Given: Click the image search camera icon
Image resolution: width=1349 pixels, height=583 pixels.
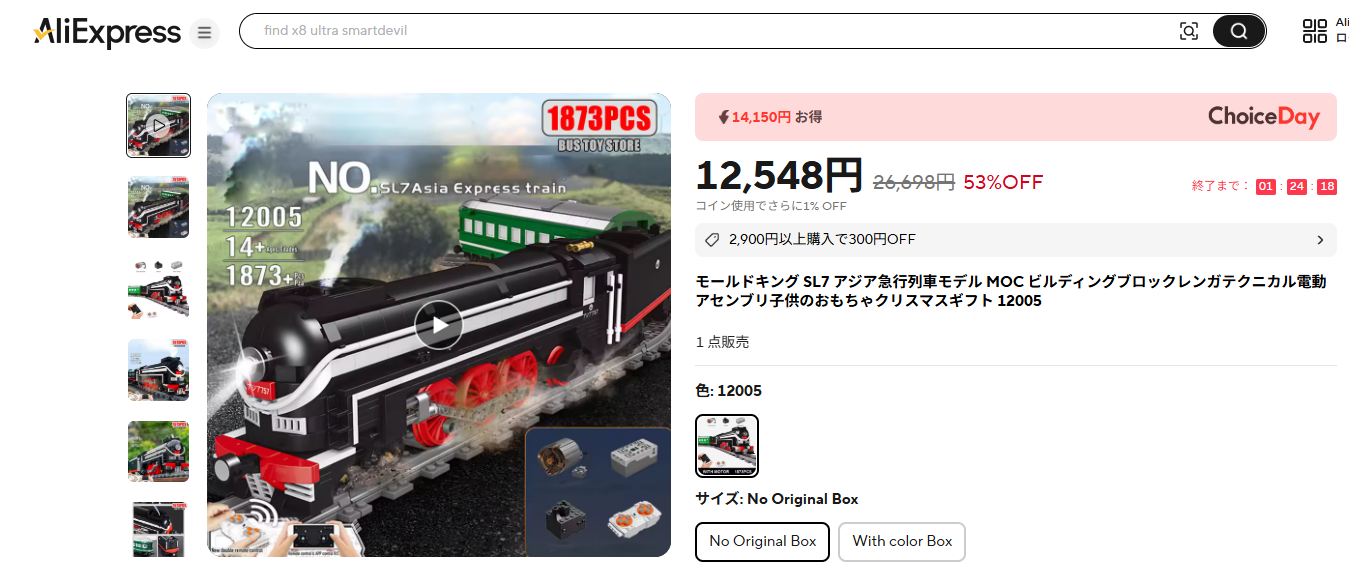Looking at the screenshot, I should tap(1189, 31).
